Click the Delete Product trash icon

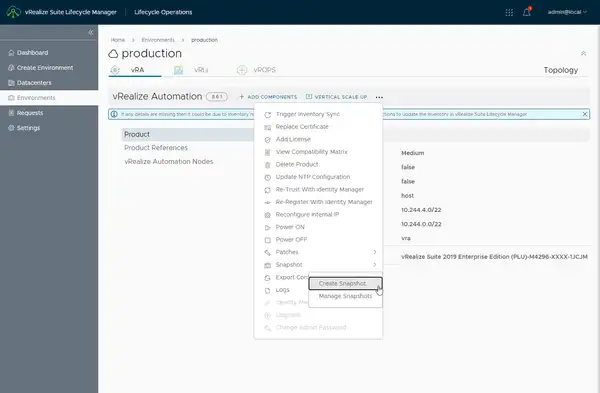(267, 165)
